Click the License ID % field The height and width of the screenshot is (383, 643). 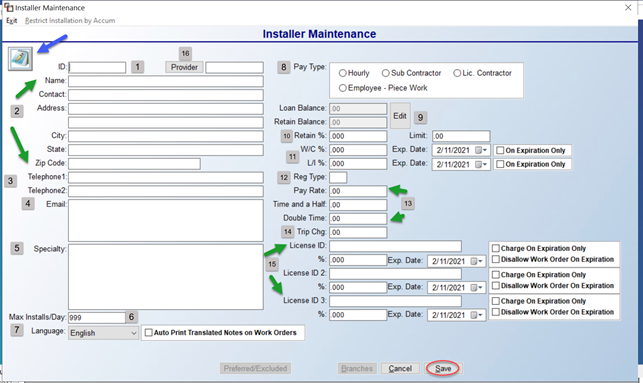point(358,260)
